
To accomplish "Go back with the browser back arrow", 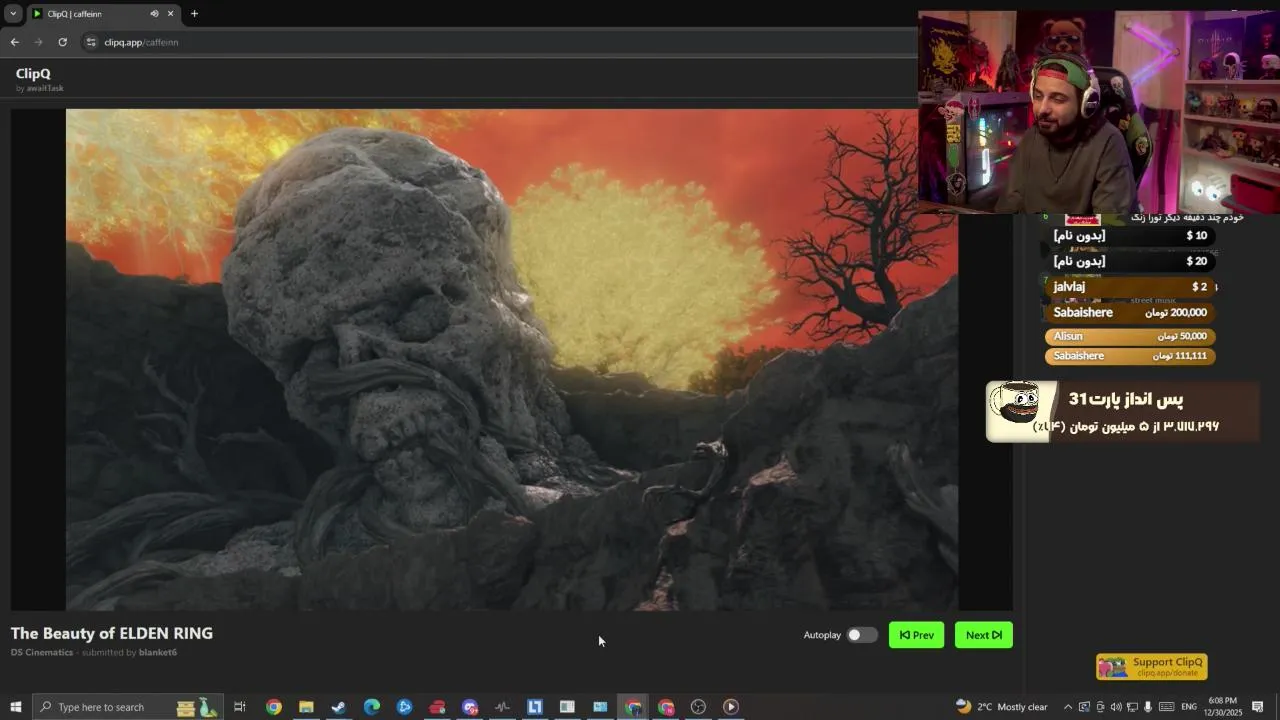I will (14, 42).
